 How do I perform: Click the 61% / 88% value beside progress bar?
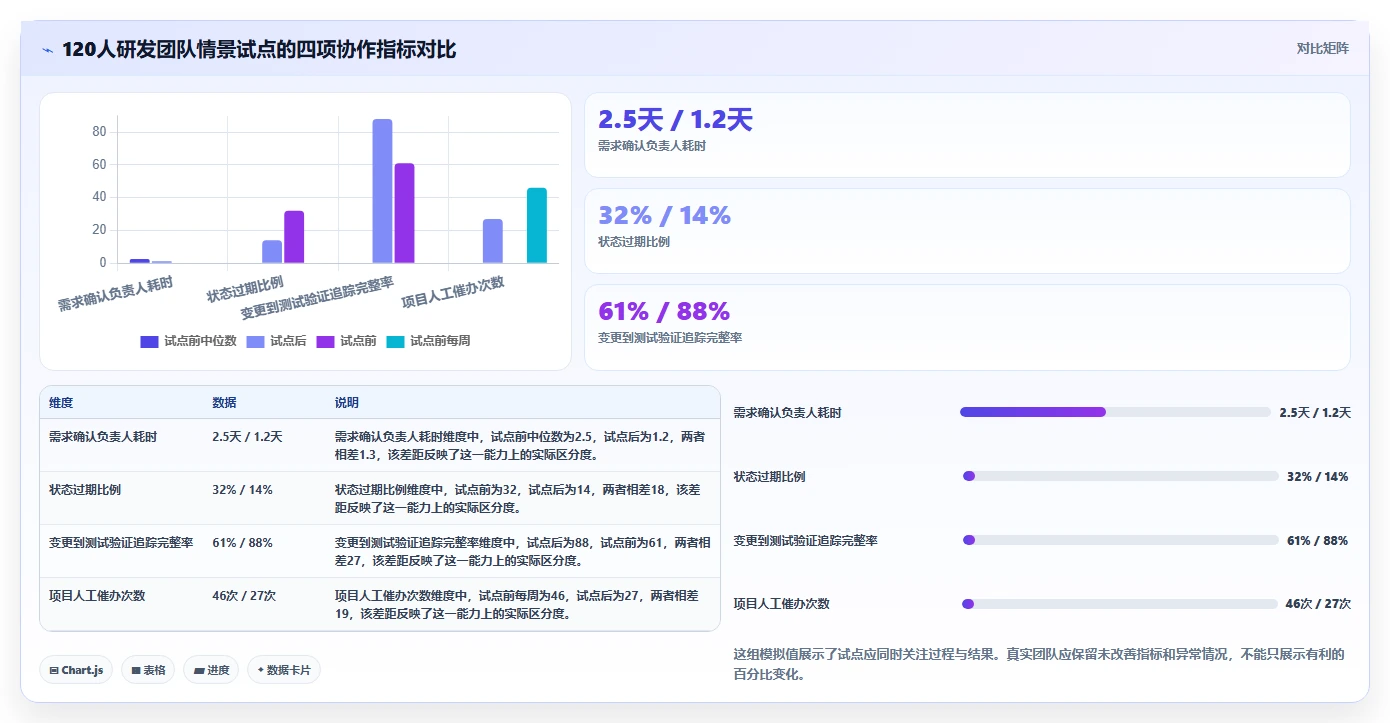tap(1317, 540)
